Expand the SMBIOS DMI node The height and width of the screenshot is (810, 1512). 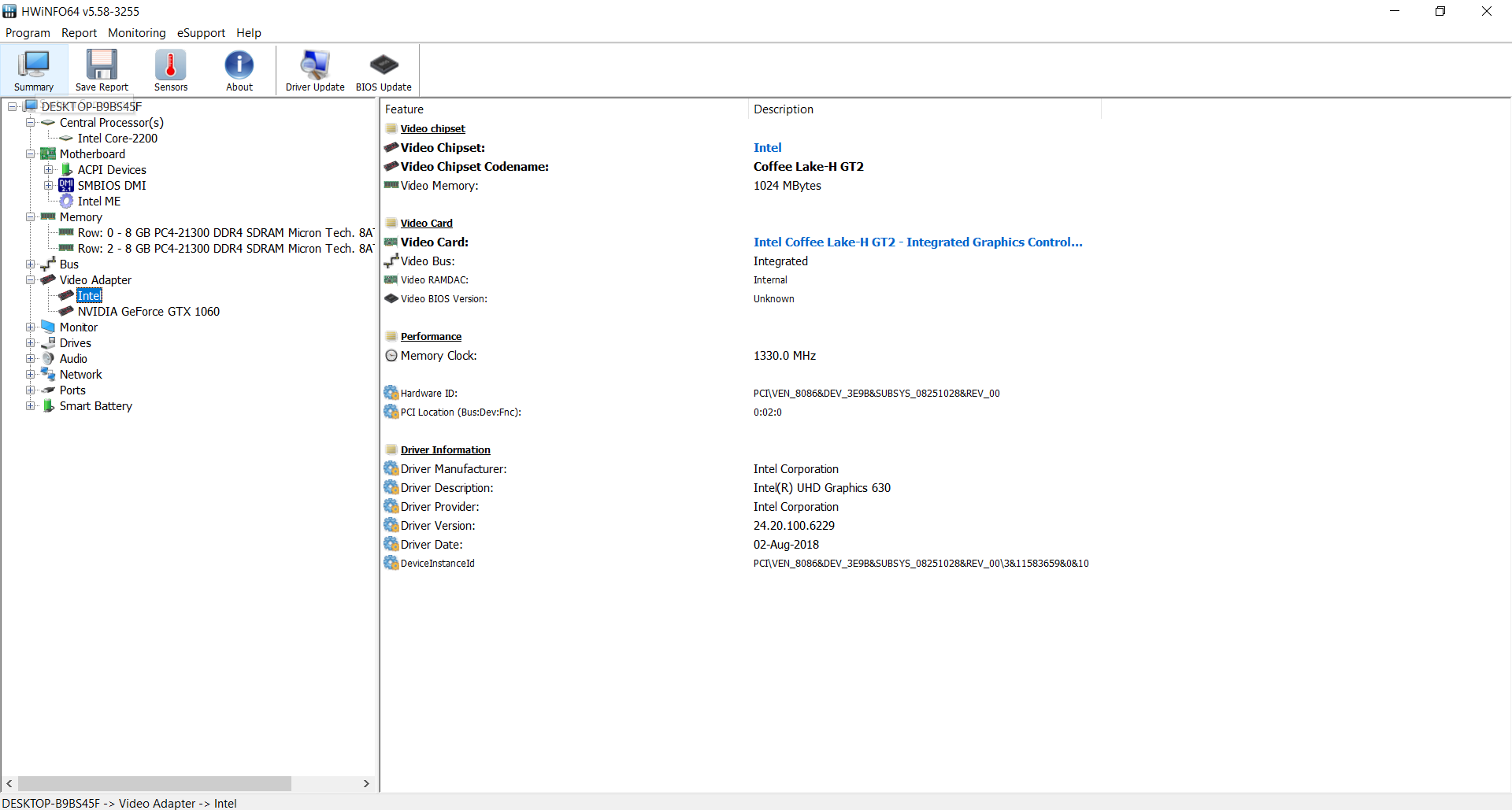point(49,185)
